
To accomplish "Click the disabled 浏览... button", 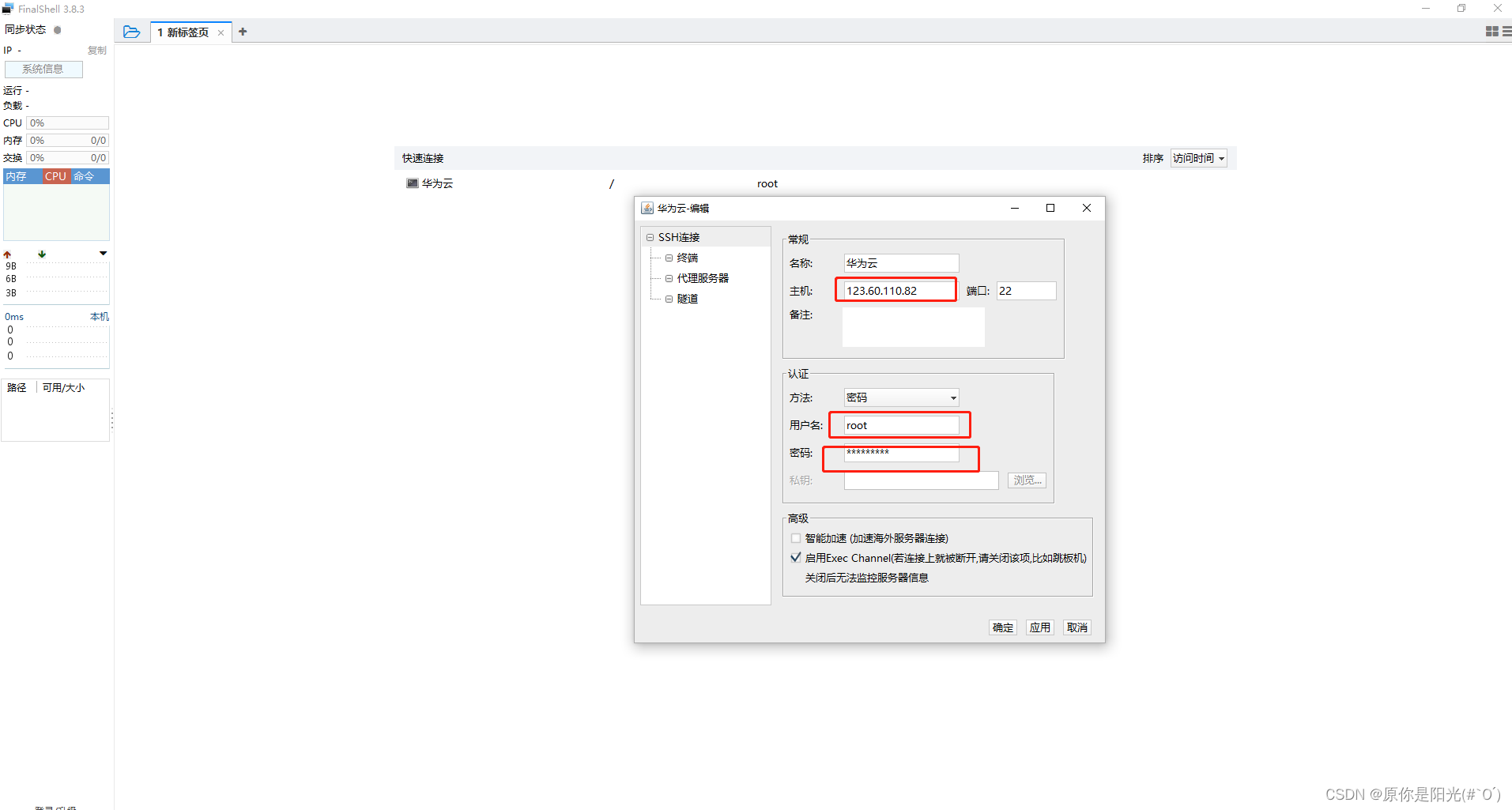I will click(1027, 480).
